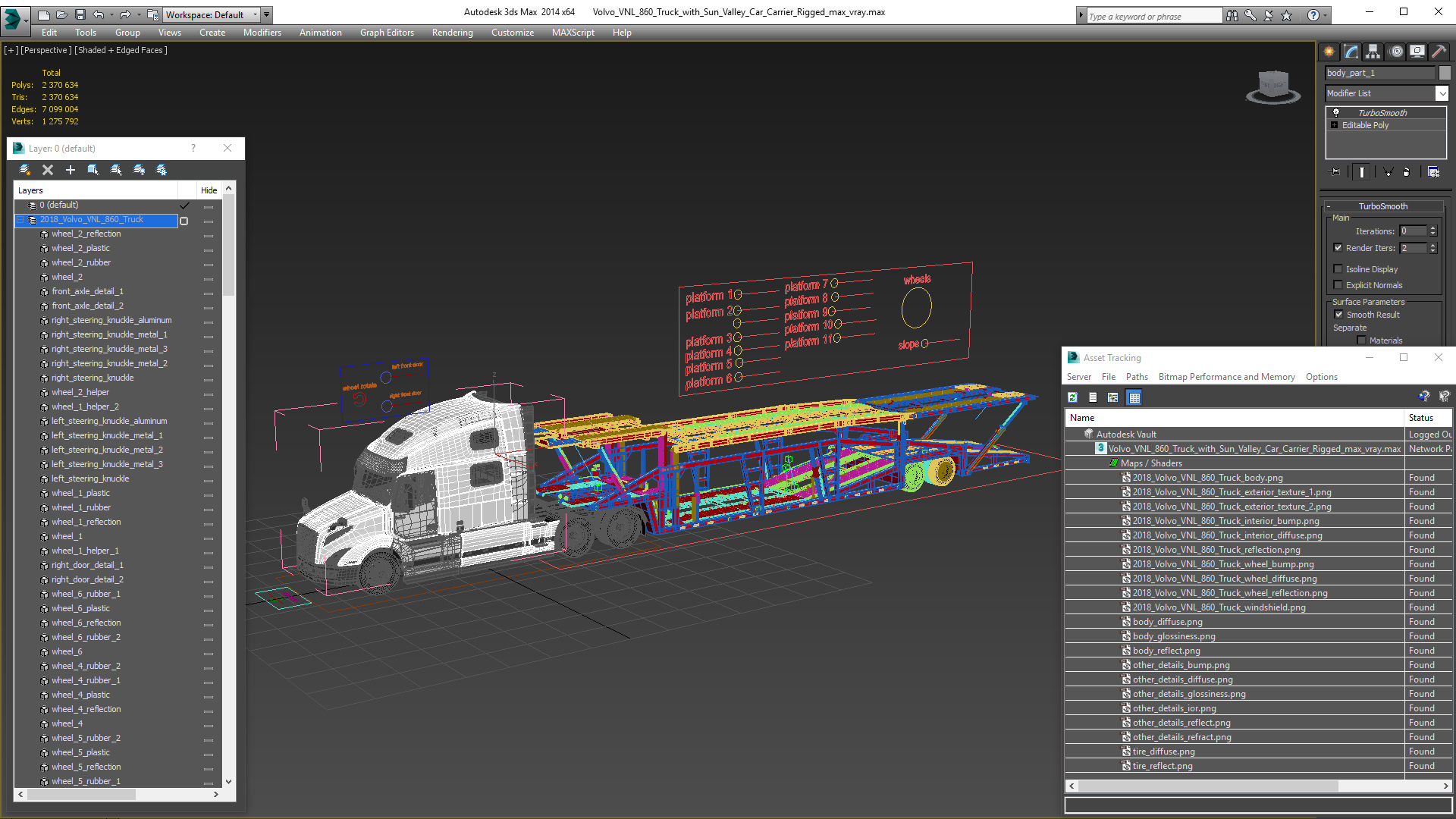
Task: Click the Save File floppy icon
Action: [80, 14]
